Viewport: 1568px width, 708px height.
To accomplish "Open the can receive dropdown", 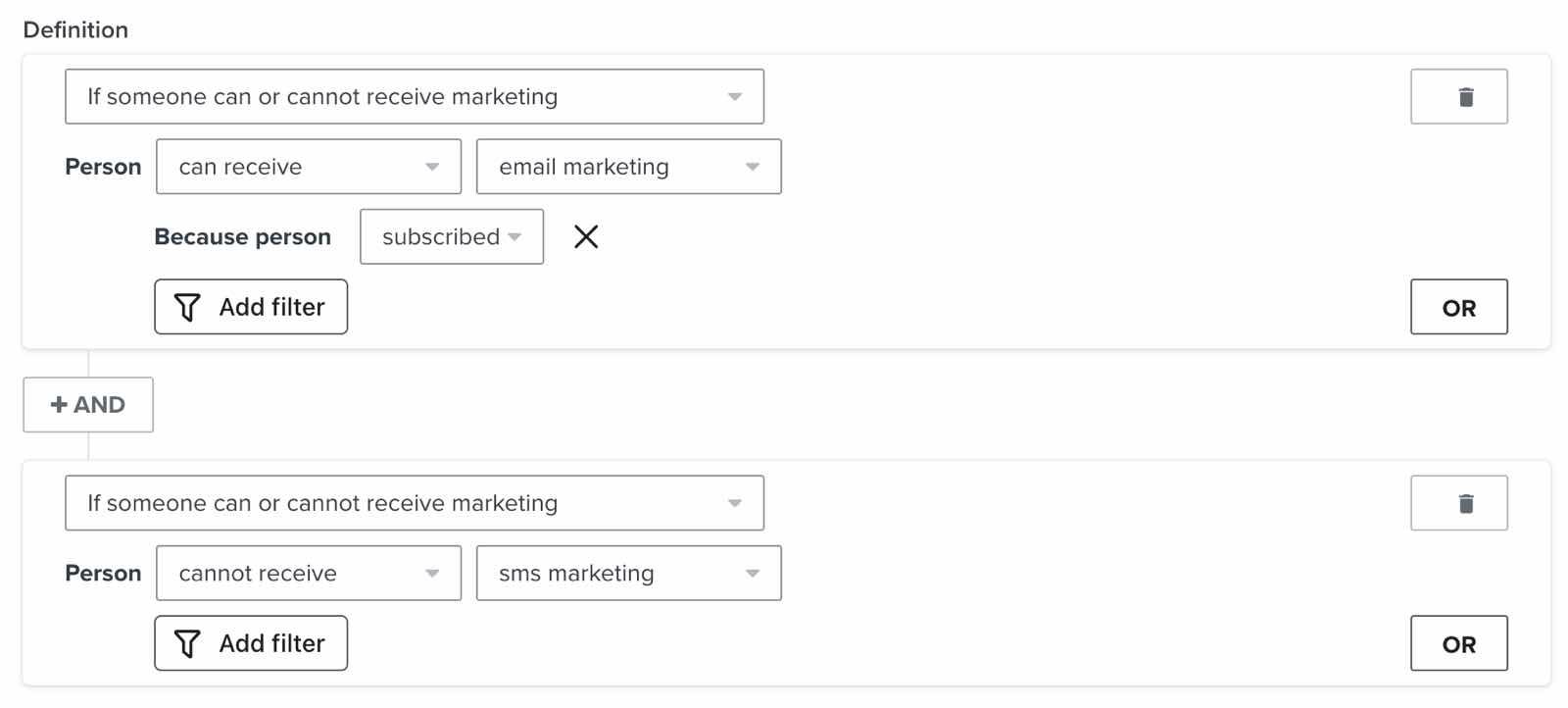I will pyautogui.click(x=308, y=167).
